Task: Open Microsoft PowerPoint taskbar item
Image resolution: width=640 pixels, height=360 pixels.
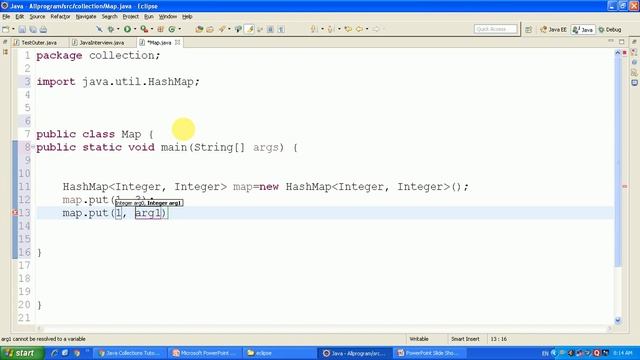Action: point(205,353)
